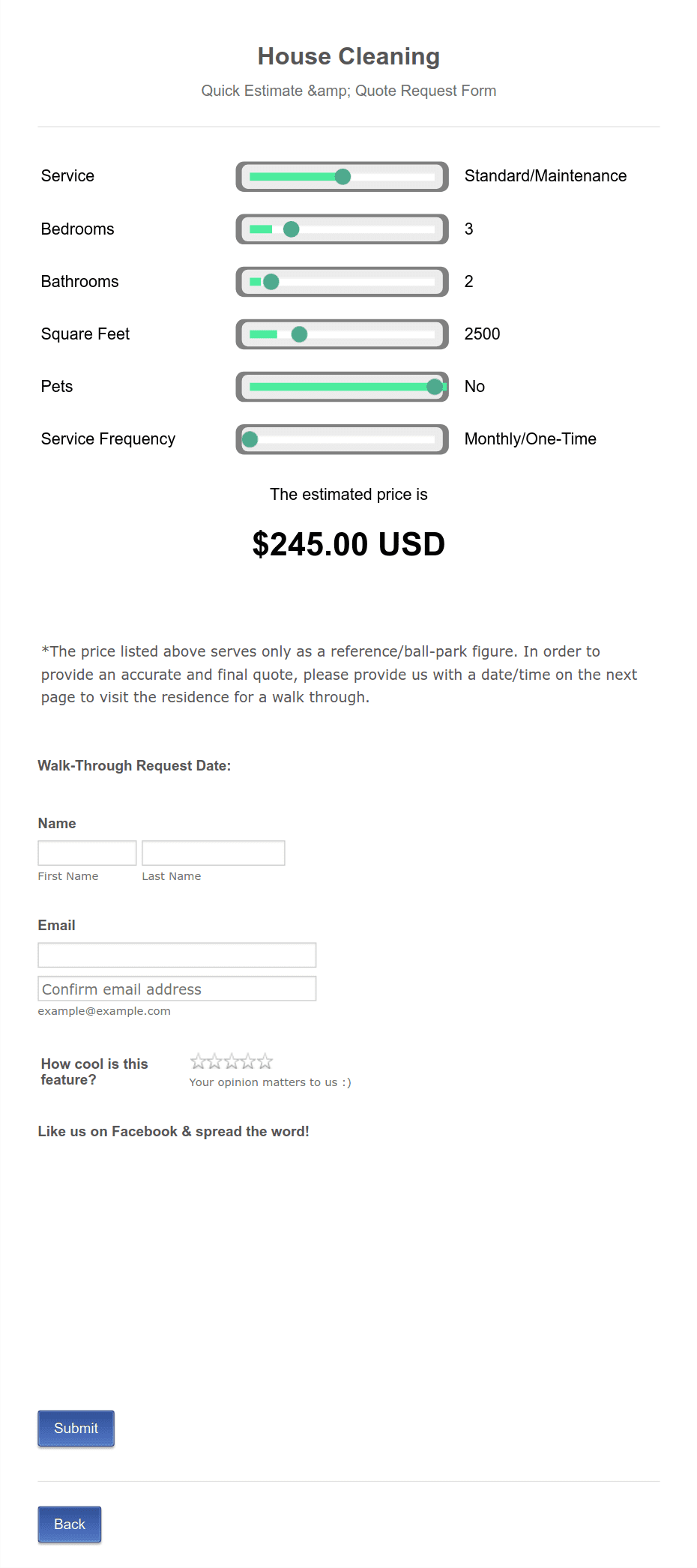The height and width of the screenshot is (1568, 697).
Task: Click the Last Name input field
Action: (213, 852)
